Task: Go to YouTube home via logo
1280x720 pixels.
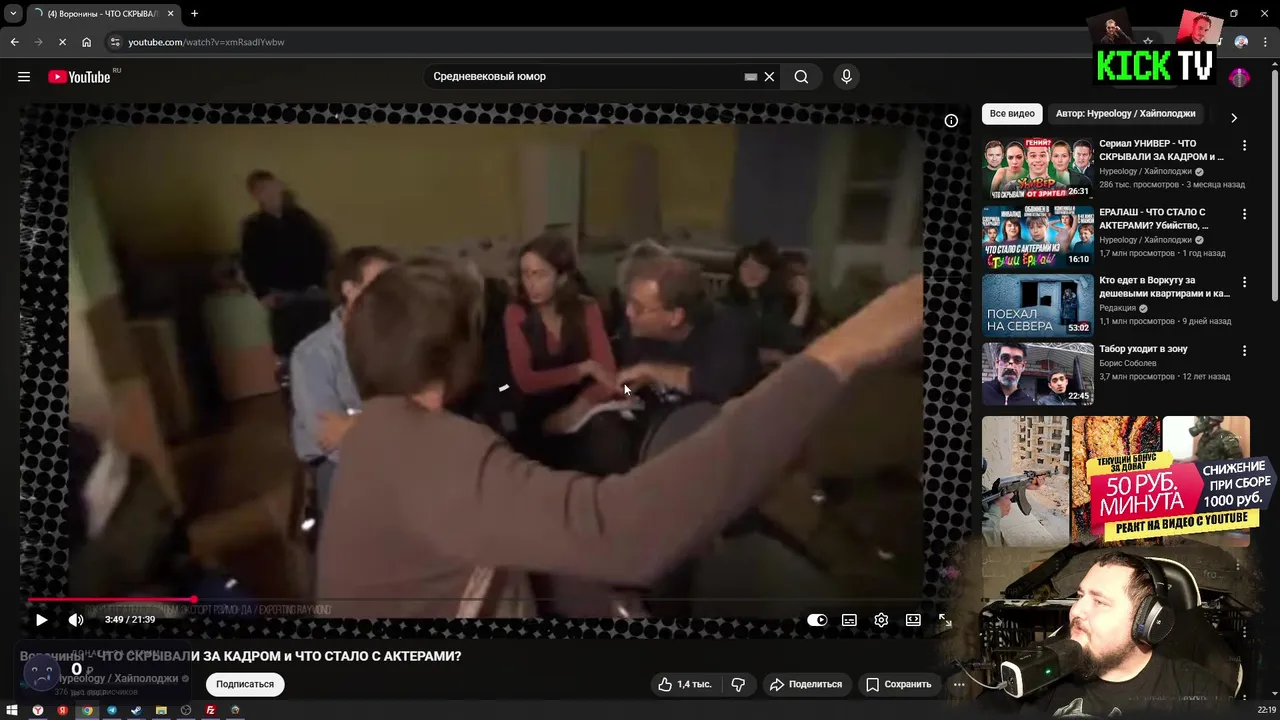Action: (79, 77)
